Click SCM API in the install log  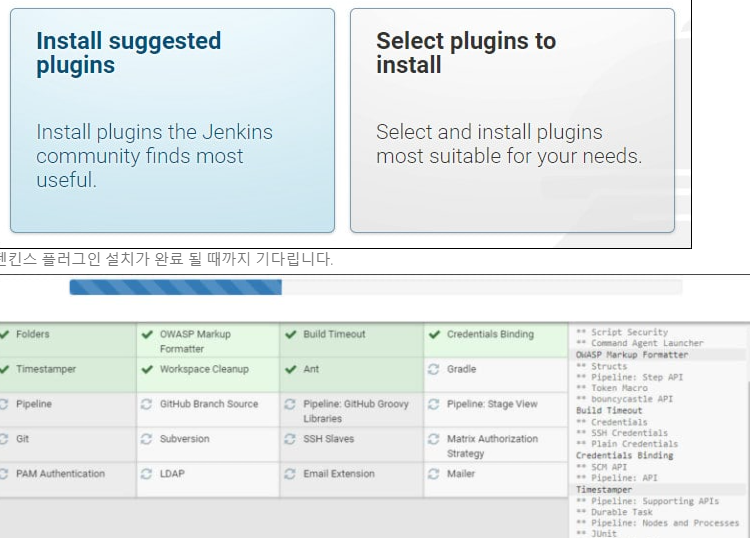pyautogui.click(x=609, y=467)
